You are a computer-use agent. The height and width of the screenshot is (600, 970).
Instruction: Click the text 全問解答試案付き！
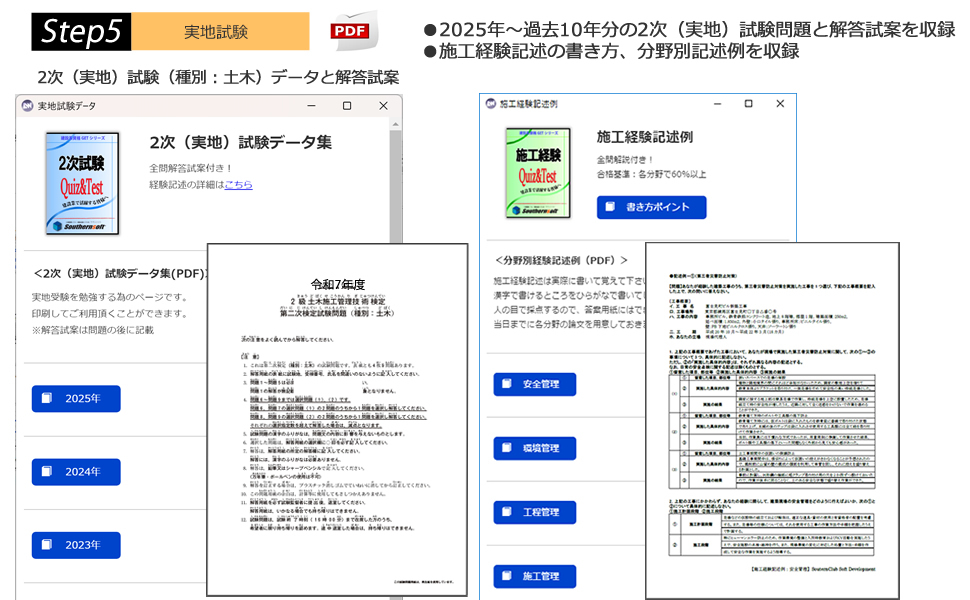click(191, 168)
